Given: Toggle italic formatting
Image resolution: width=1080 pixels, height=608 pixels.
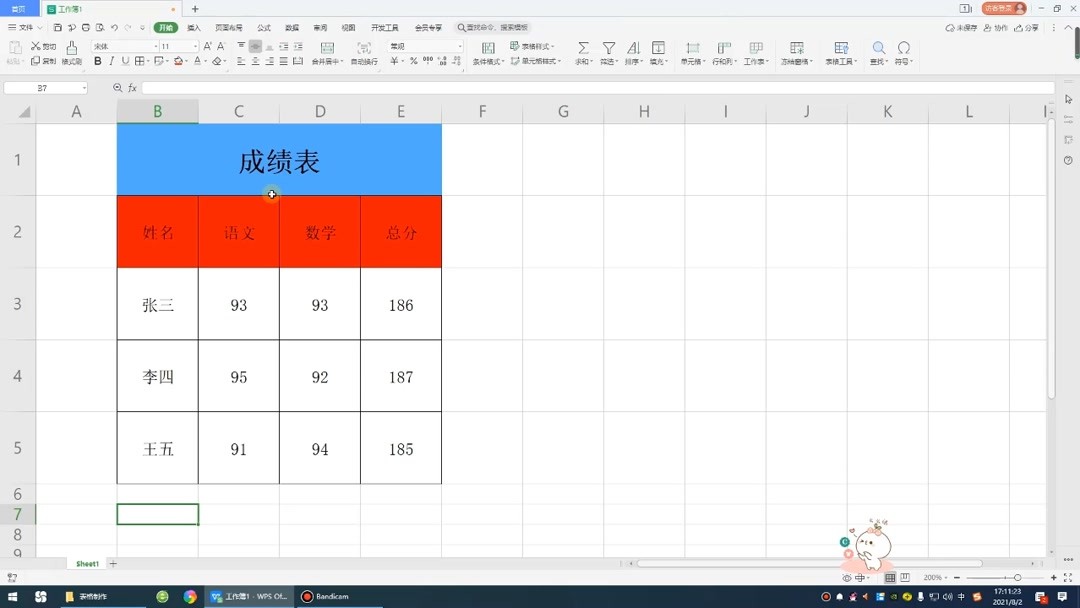Looking at the screenshot, I should [110, 61].
